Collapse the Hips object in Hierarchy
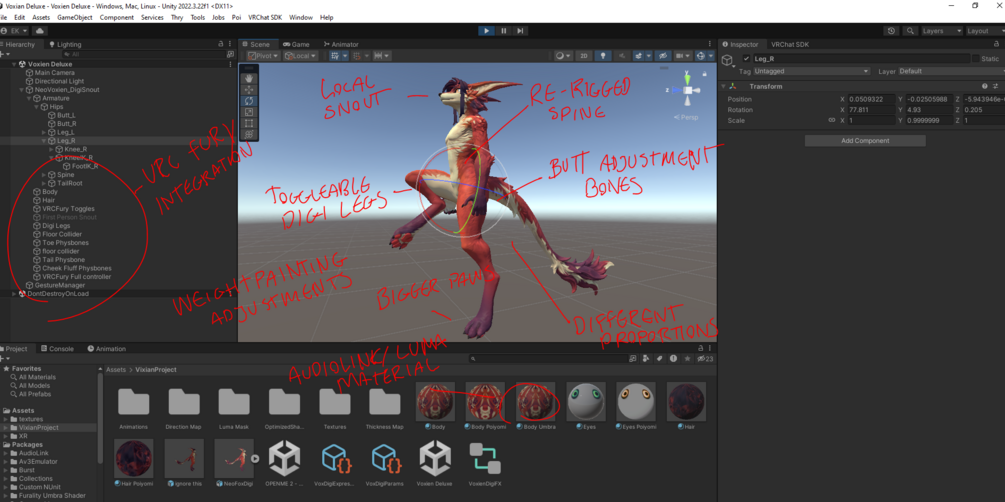The height and width of the screenshot is (502, 1005). [37, 106]
